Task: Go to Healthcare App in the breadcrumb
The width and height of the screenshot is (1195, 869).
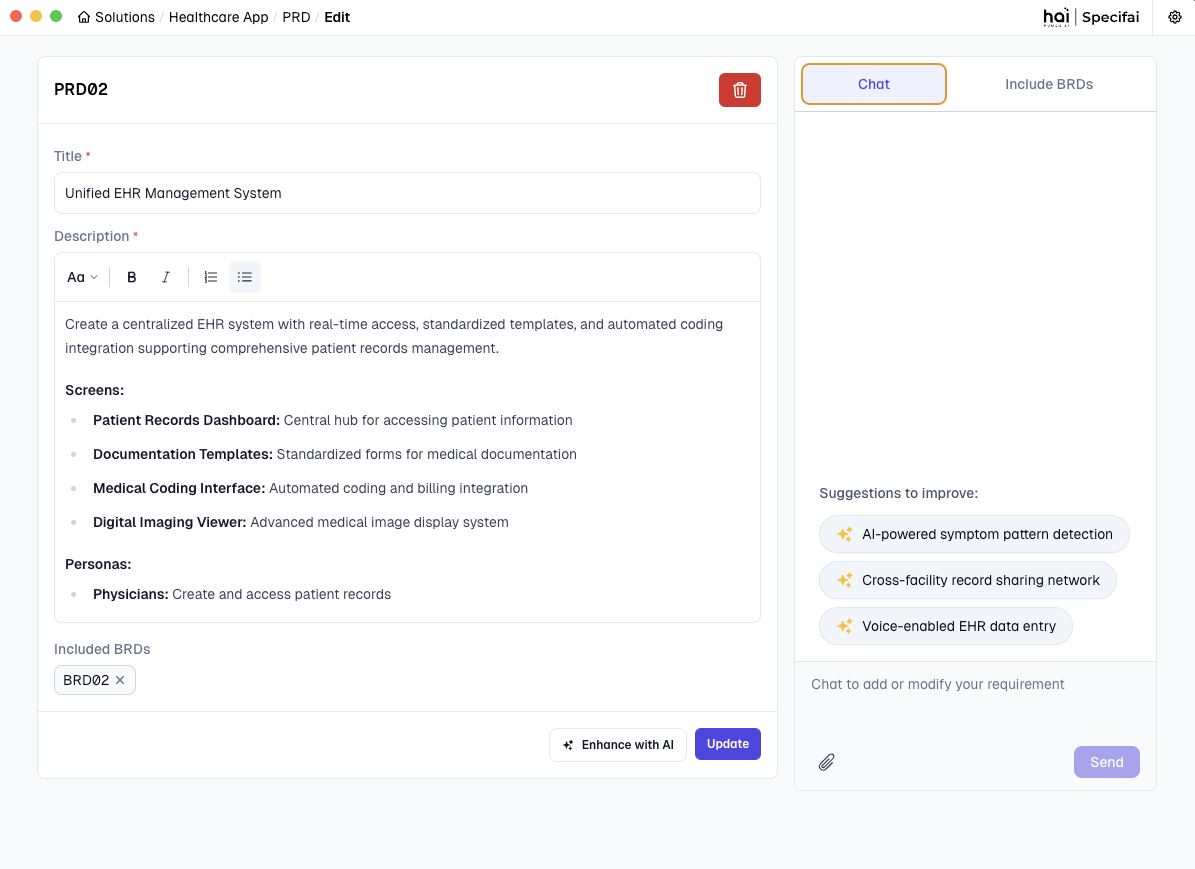Action: (218, 17)
